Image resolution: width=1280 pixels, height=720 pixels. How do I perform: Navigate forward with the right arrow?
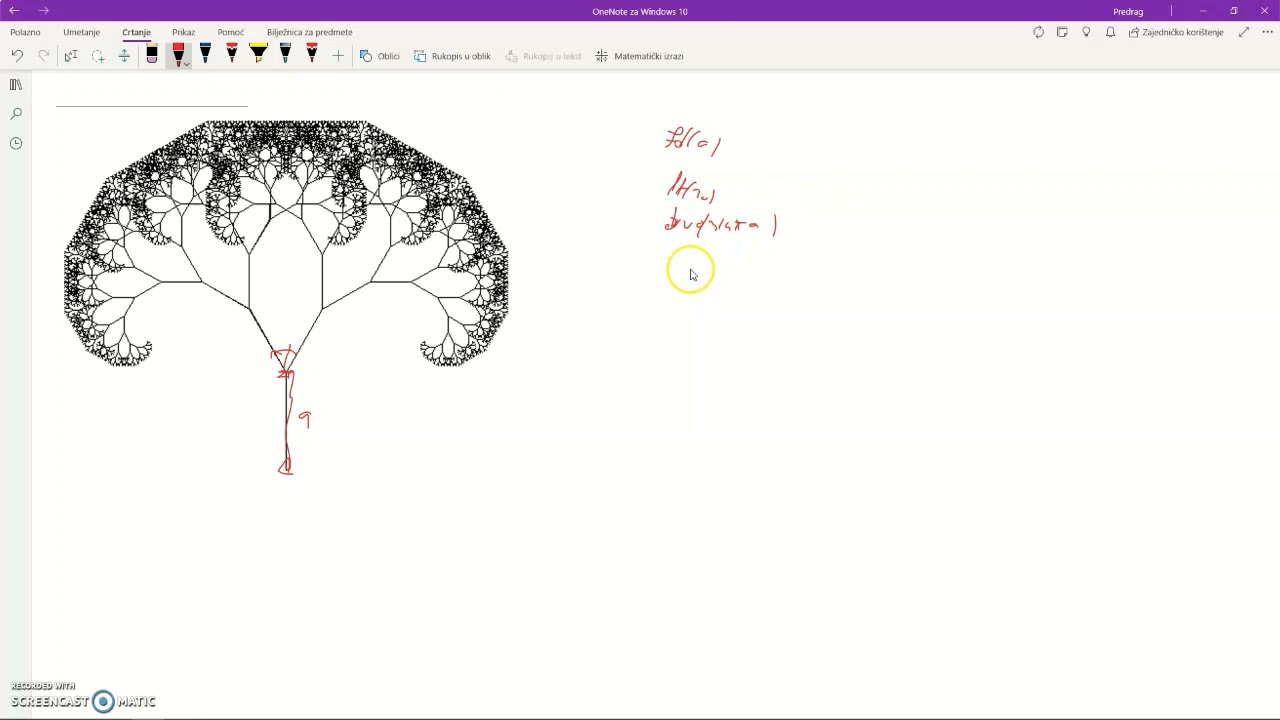click(44, 11)
